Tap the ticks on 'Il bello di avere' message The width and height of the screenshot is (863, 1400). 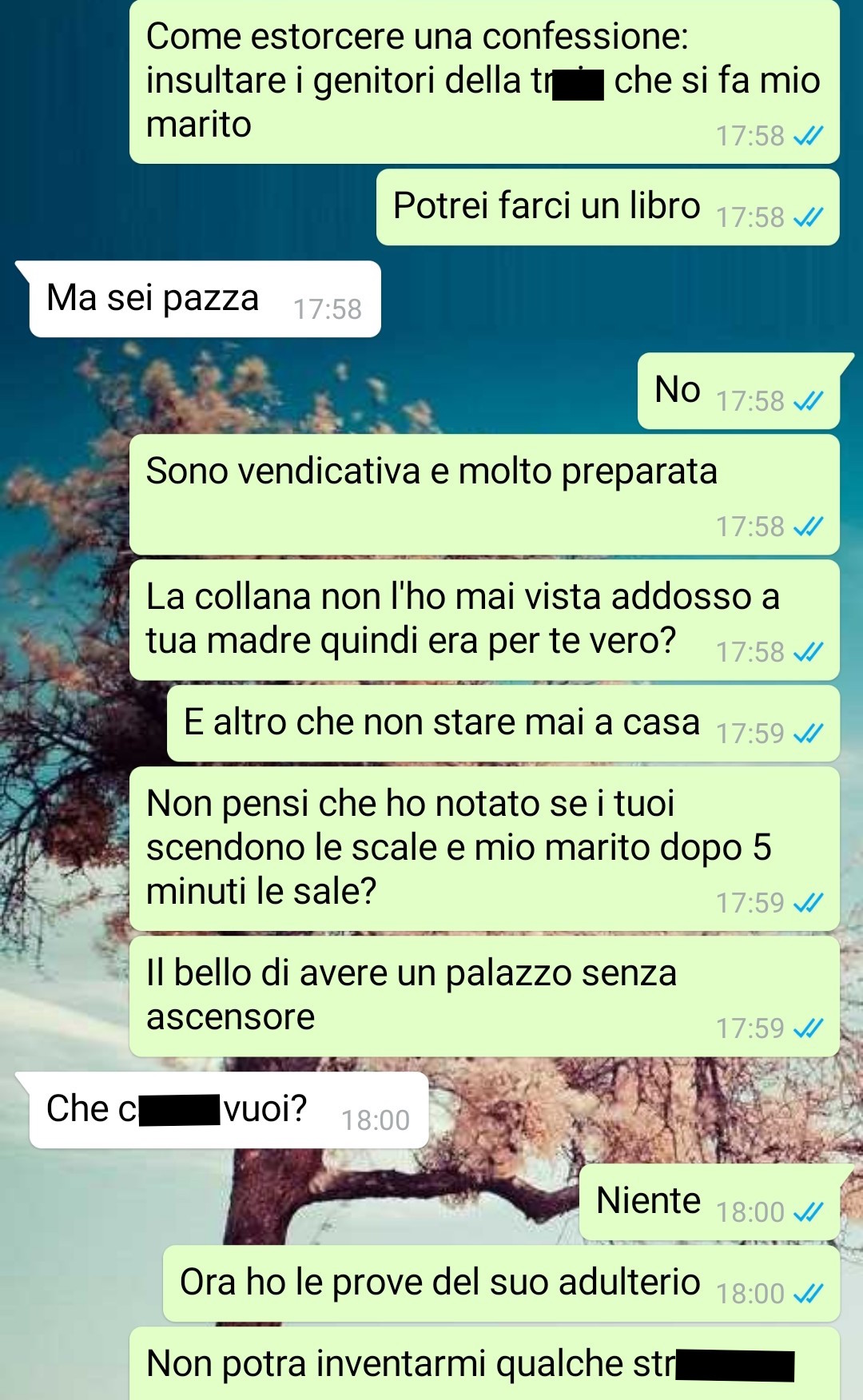(808, 1028)
